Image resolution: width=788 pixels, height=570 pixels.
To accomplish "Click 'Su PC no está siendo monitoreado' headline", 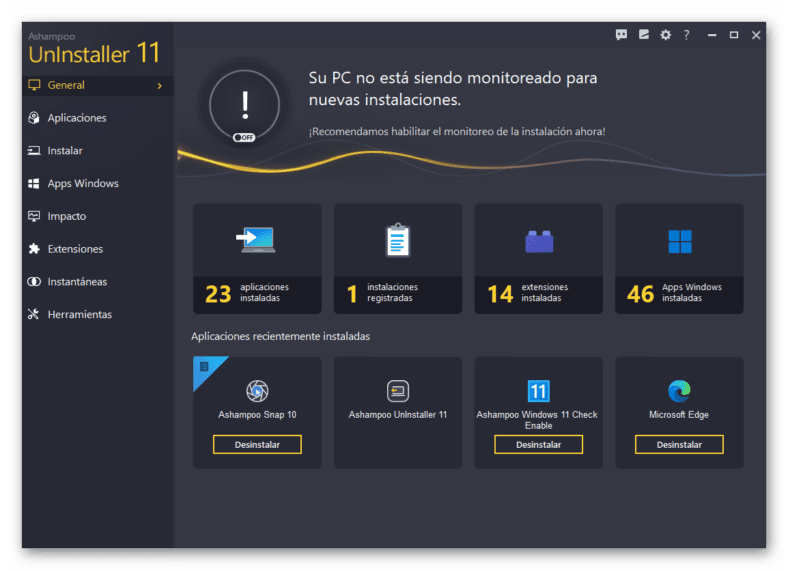I will point(453,88).
